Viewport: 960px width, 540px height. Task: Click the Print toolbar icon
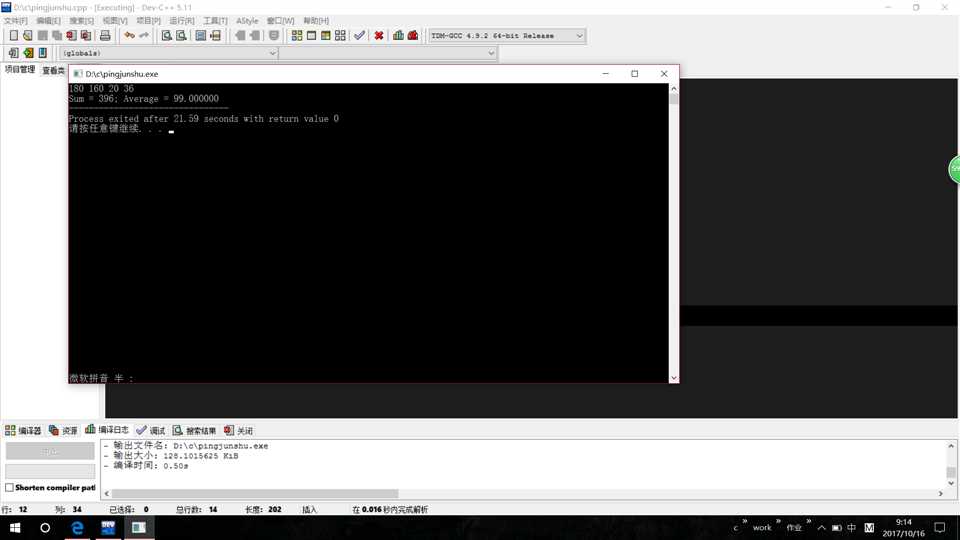coord(105,36)
